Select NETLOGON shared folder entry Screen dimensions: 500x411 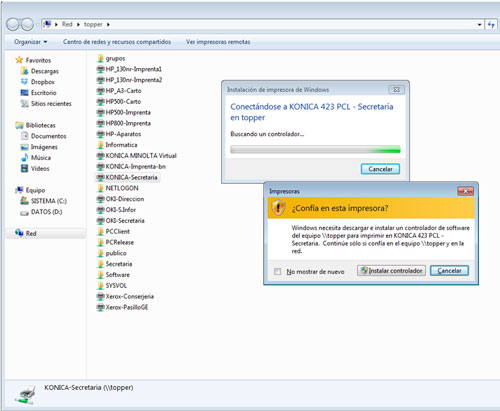[x=118, y=188]
